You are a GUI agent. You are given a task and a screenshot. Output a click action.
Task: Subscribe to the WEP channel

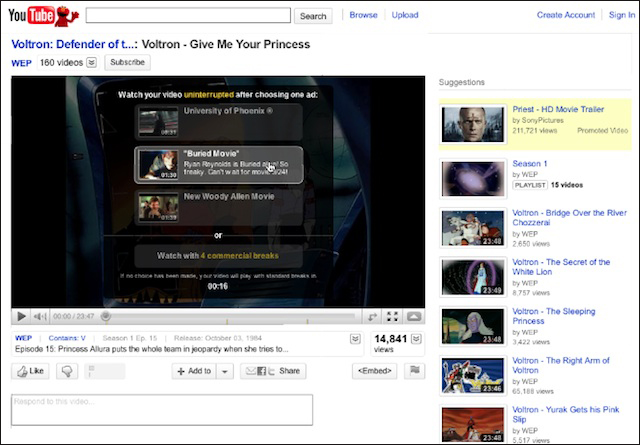click(127, 62)
